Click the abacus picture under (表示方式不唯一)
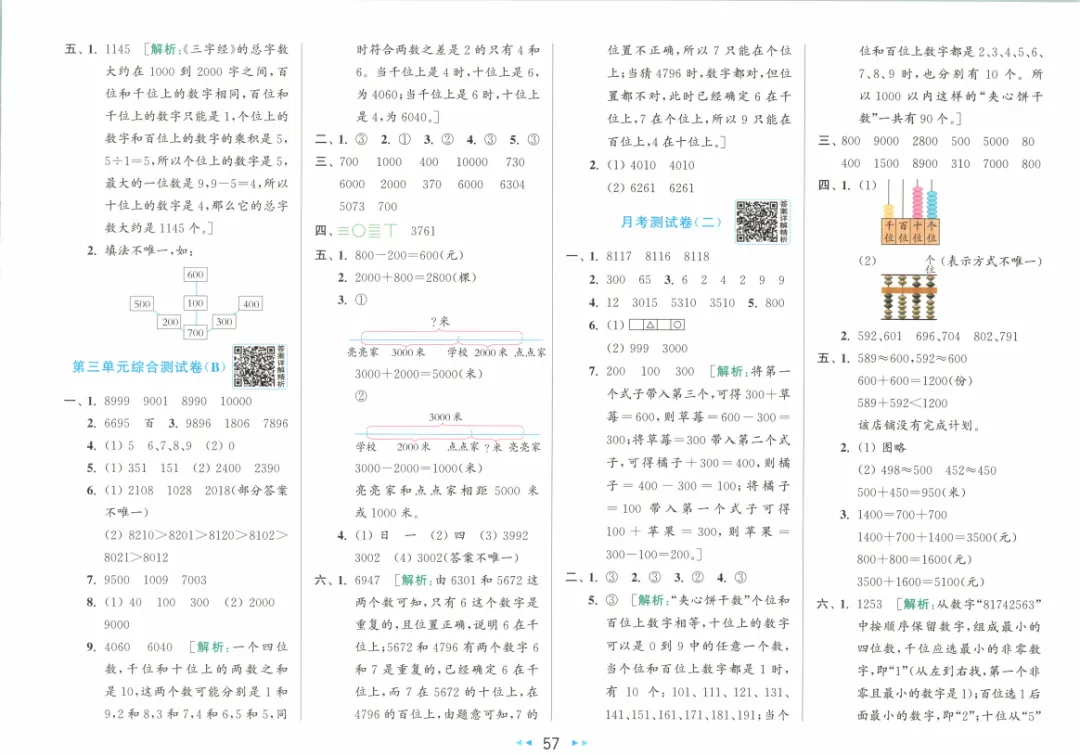This screenshot has height=755, width=1080. coord(910,297)
